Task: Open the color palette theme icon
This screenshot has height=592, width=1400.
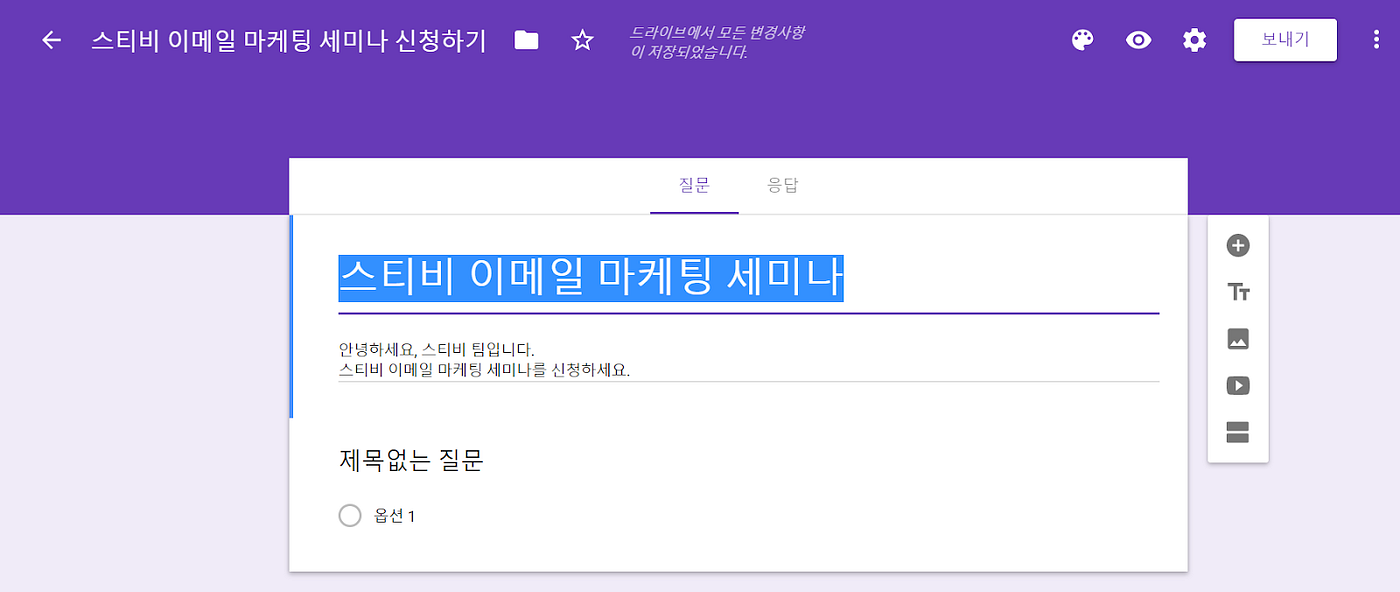Action: tap(1082, 40)
